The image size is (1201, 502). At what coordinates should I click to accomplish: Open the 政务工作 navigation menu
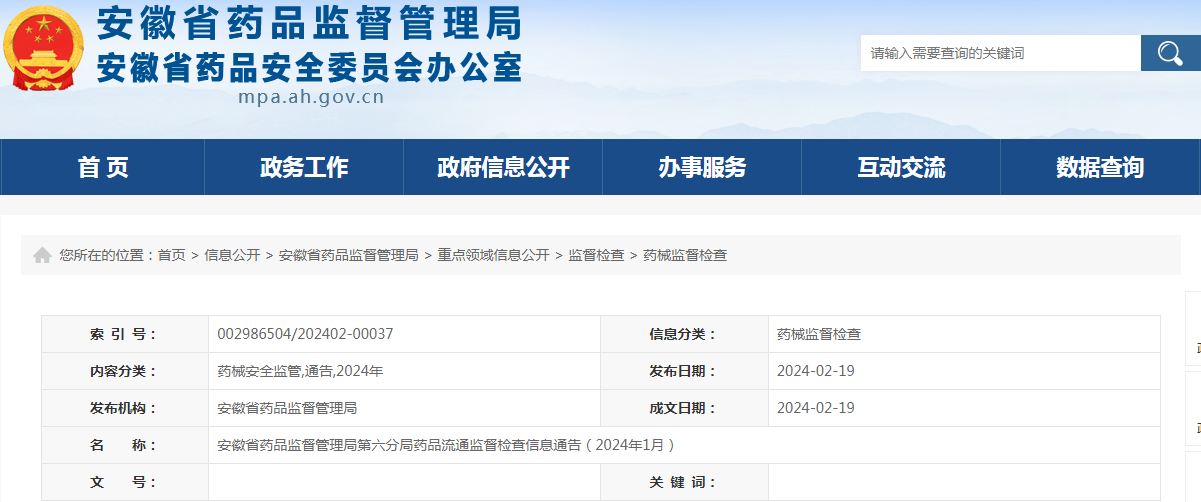304,167
